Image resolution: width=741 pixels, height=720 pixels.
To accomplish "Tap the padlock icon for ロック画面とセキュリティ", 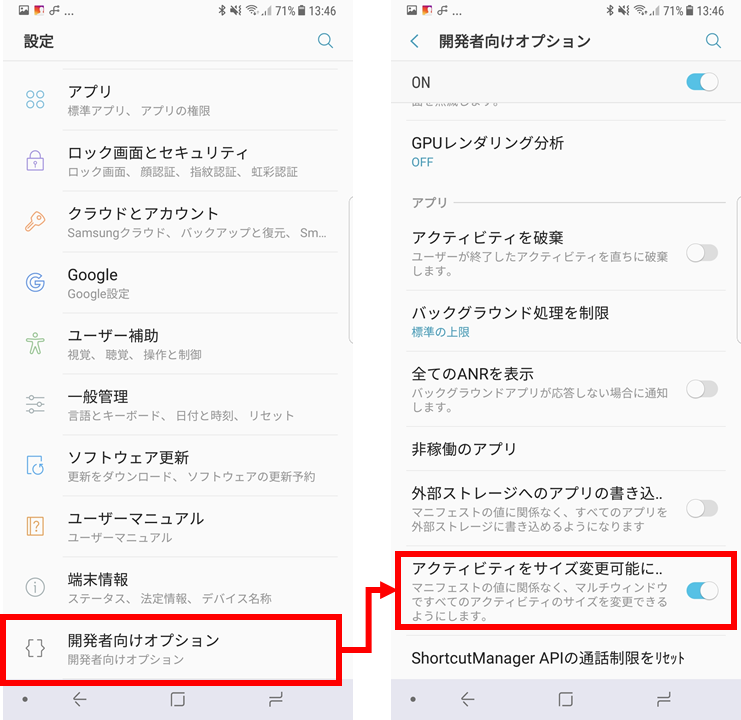I will [x=35, y=161].
